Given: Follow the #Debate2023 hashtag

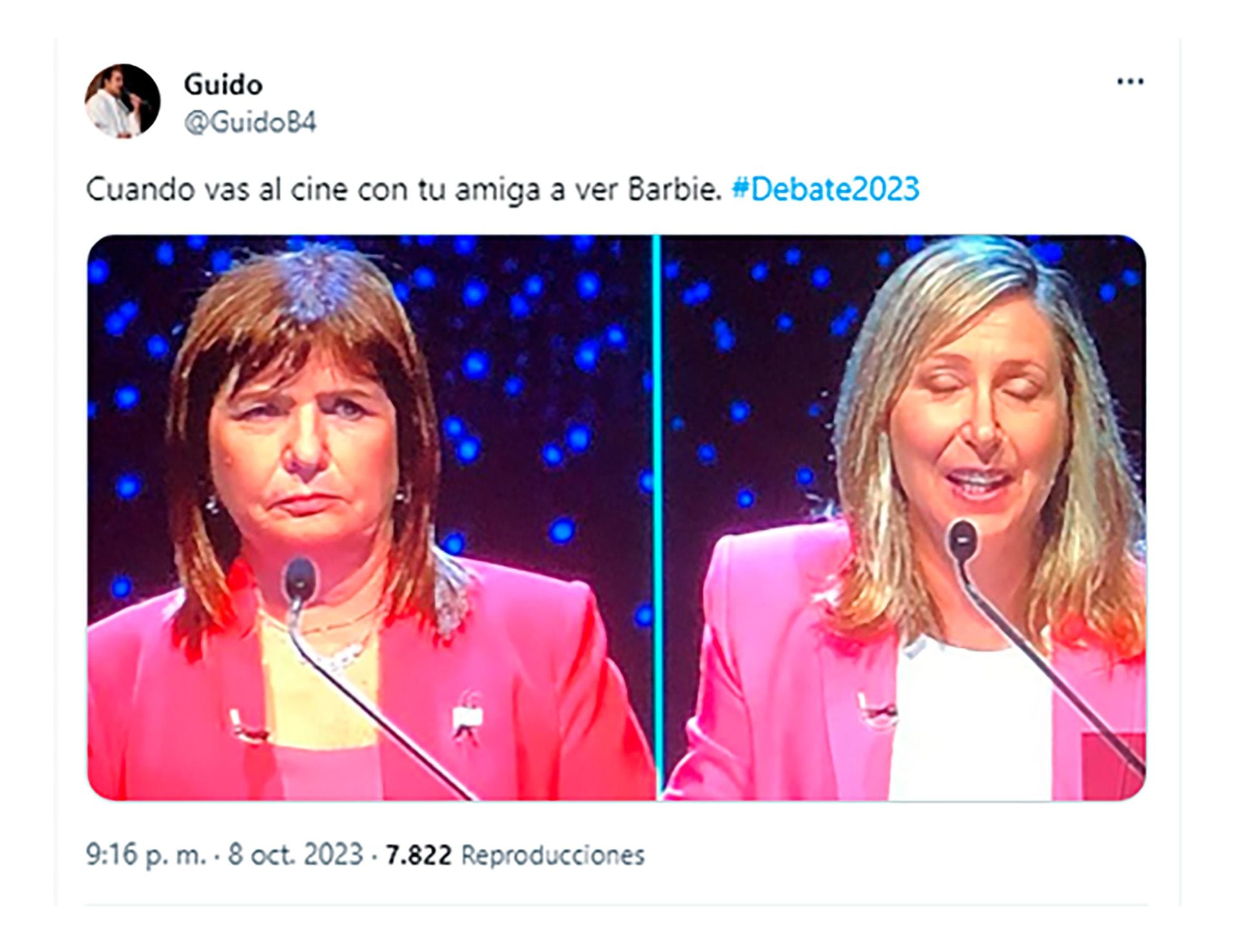Looking at the screenshot, I should tap(825, 189).
